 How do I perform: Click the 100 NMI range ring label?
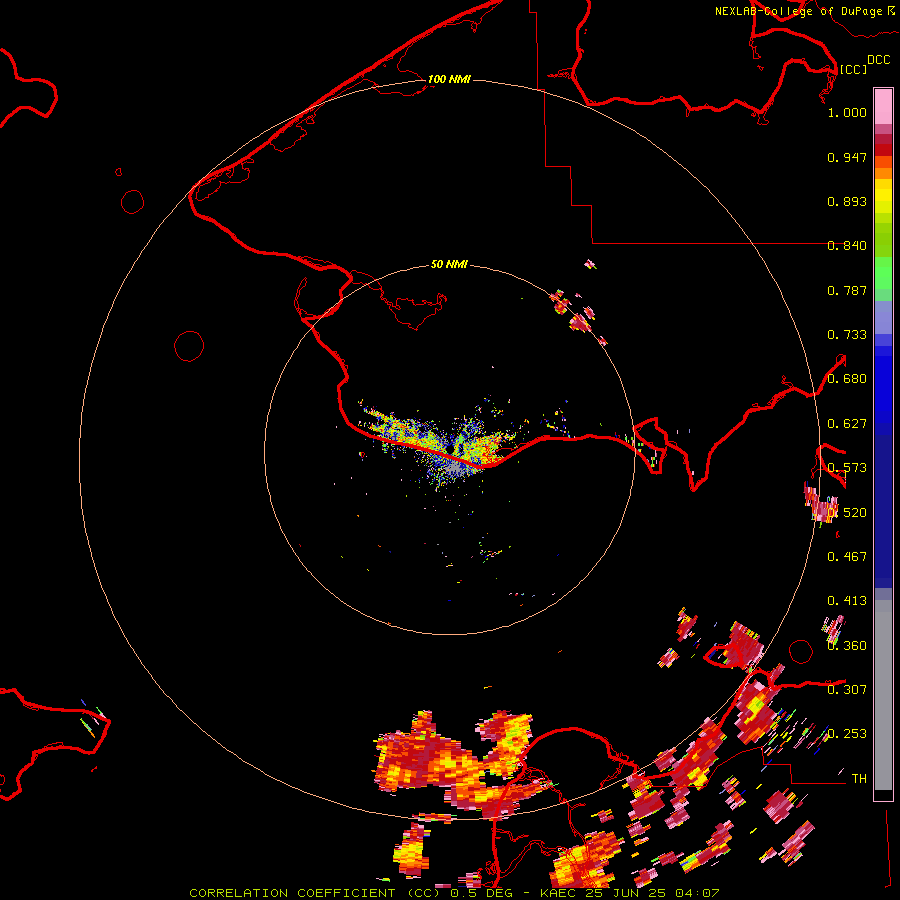[x=449, y=79]
